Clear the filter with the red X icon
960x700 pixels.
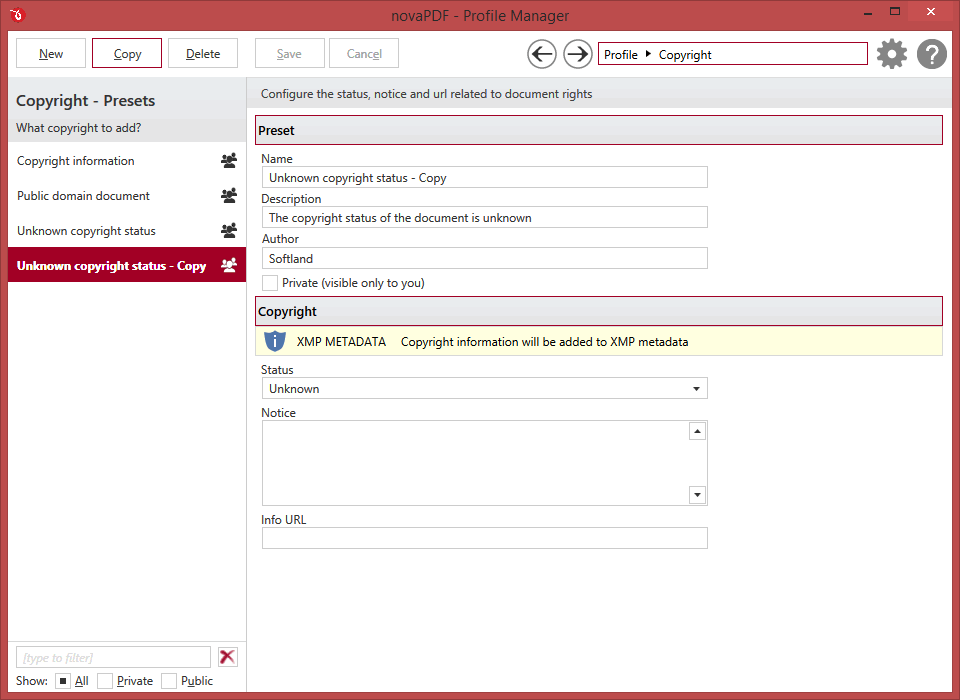pos(228,657)
